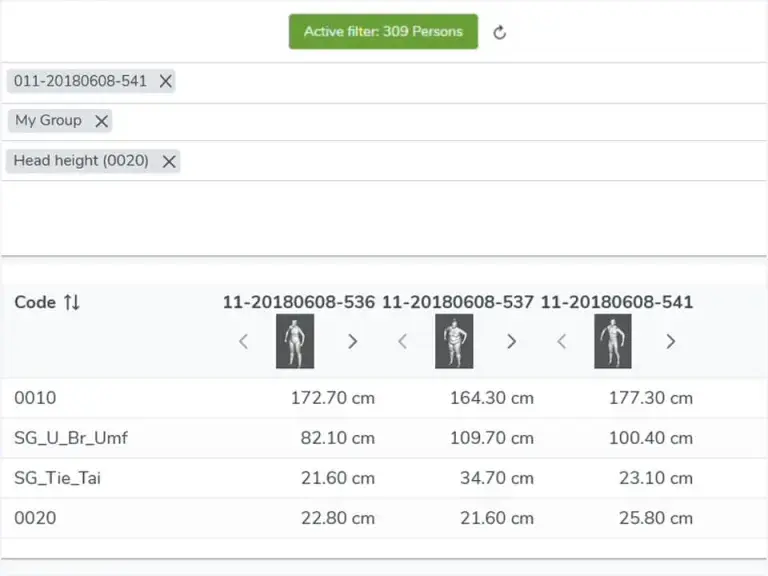Click the 21.60 cm SG_Tie_Tai value

point(338,478)
